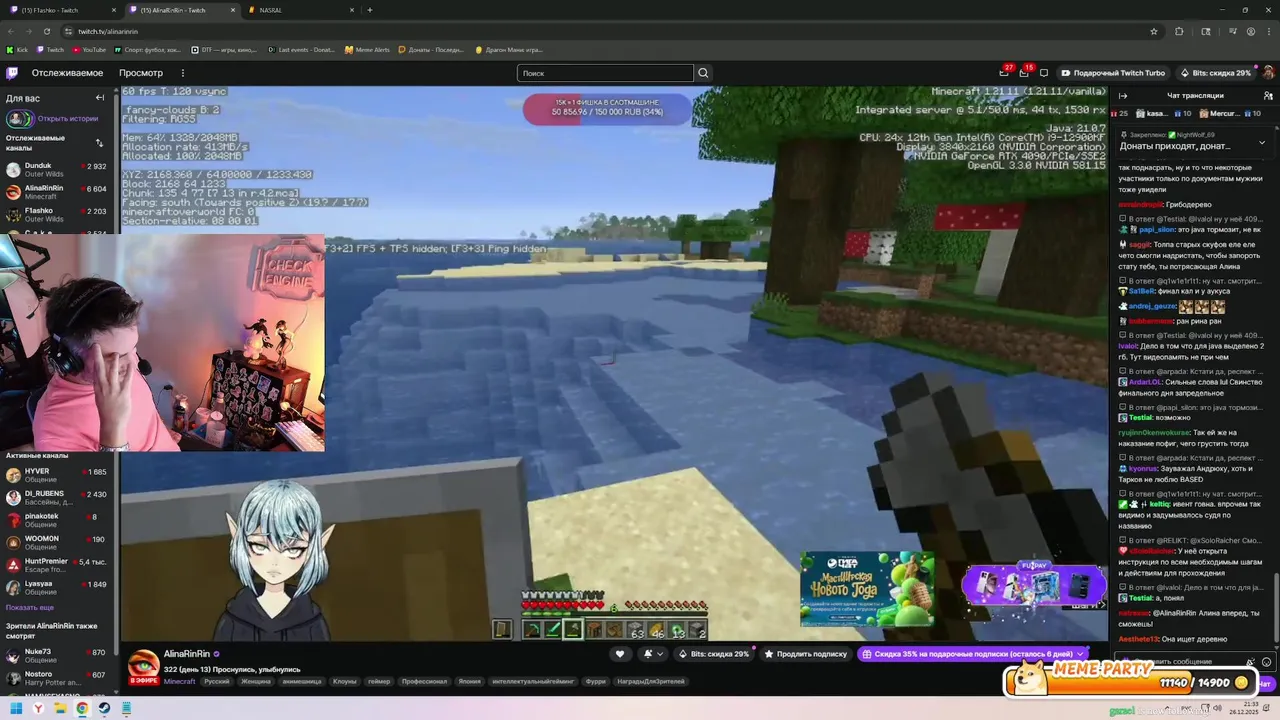The image size is (1280, 720).
Task: Open Nuke73 channel in the sidebar
Action: point(56,655)
